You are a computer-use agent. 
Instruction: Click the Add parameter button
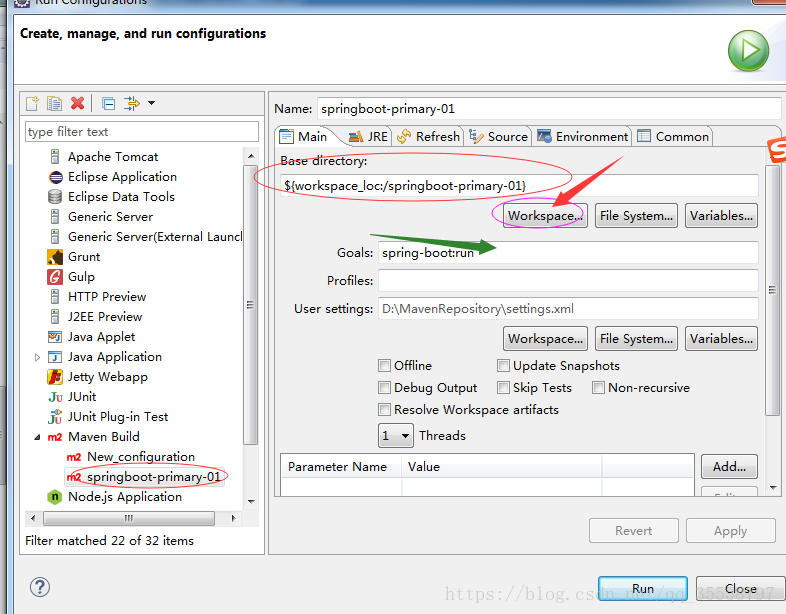[x=729, y=467]
